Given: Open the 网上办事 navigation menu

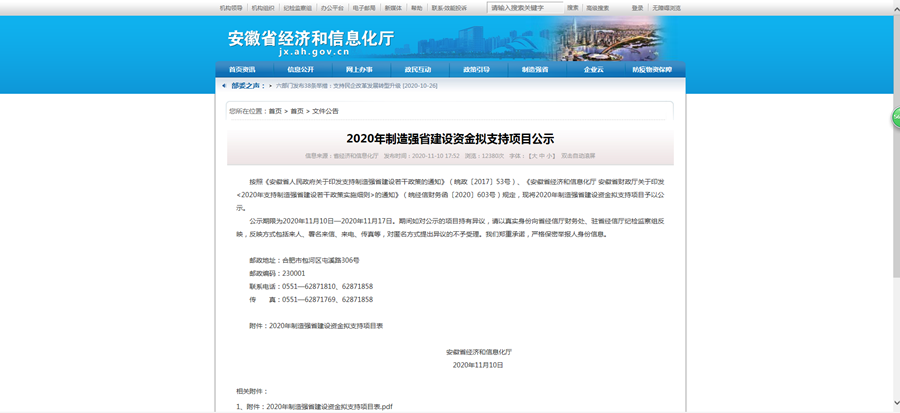Looking at the screenshot, I should pyautogui.click(x=359, y=69).
